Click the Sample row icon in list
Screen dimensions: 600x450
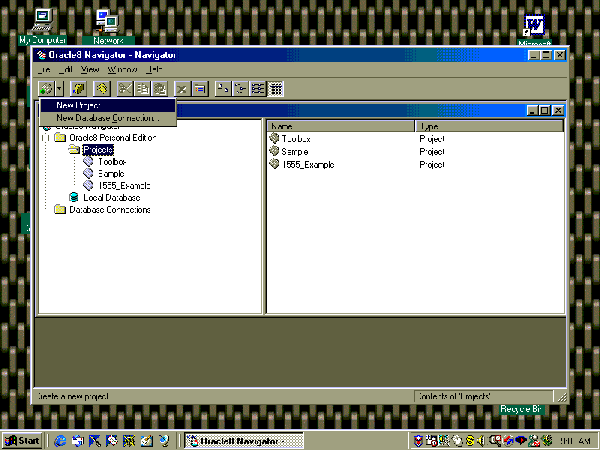pyautogui.click(x=274, y=151)
